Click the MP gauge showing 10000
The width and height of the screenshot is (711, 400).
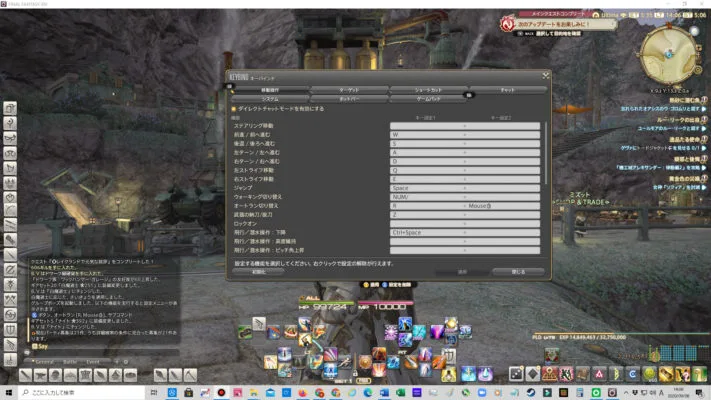click(x=386, y=305)
